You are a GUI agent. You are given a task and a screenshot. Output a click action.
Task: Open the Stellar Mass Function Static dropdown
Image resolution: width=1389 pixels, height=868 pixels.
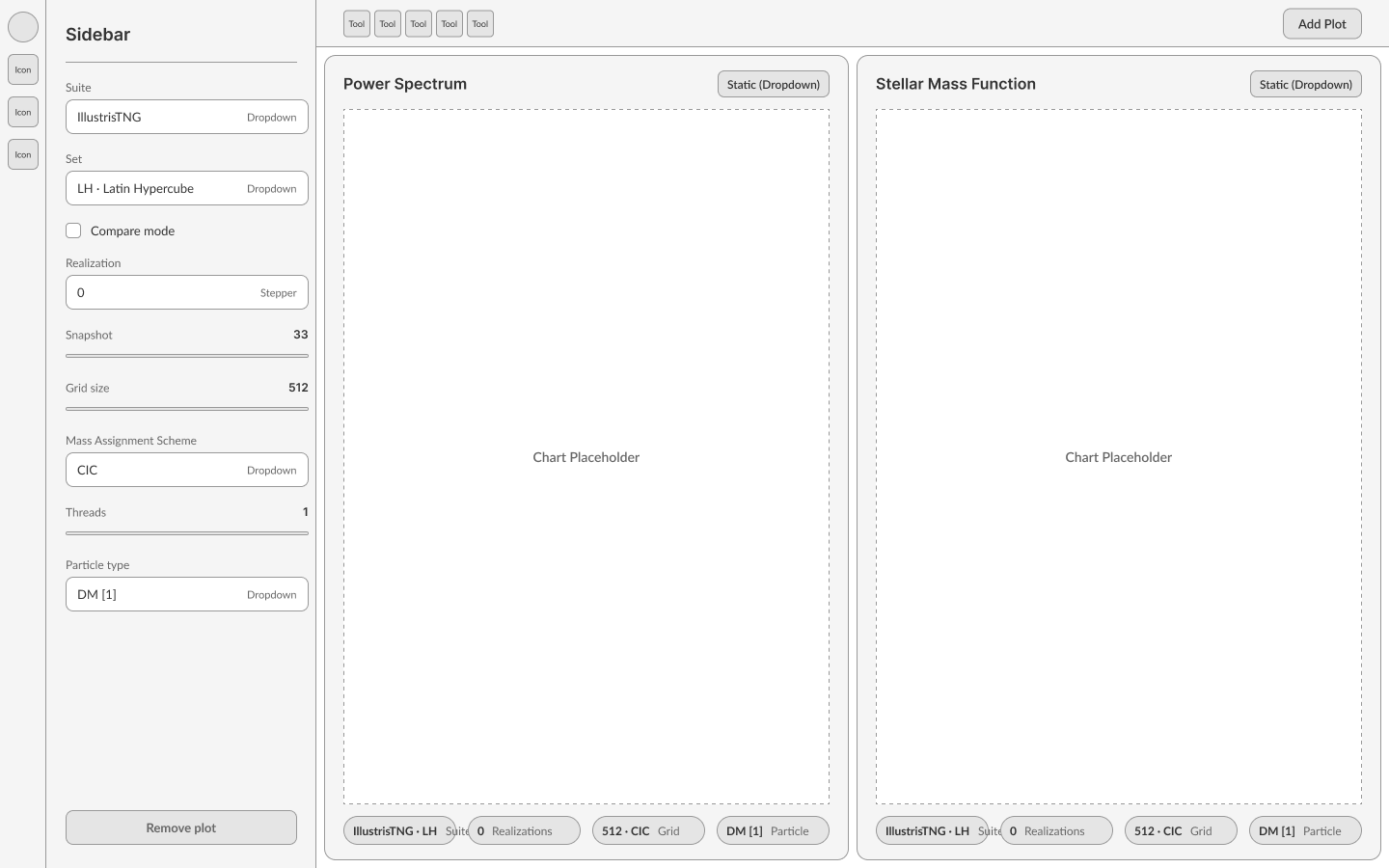[1306, 84]
